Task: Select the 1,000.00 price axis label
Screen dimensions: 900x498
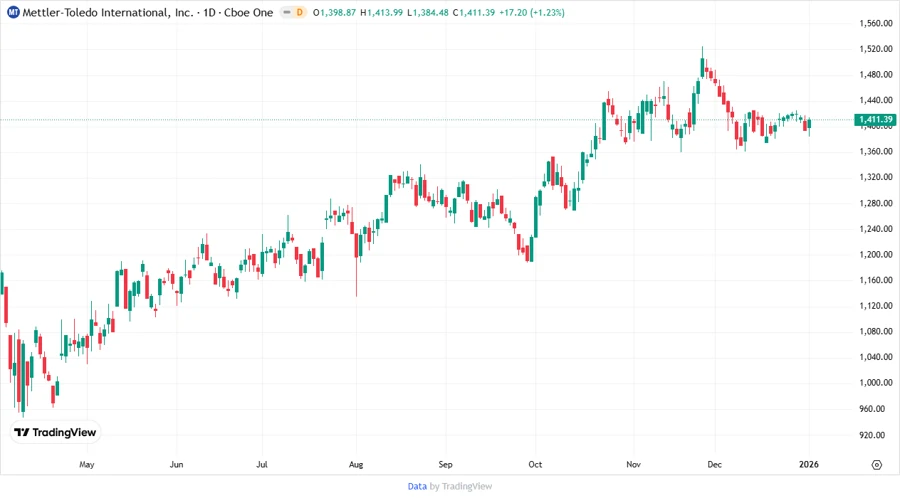Action: coord(876,383)
